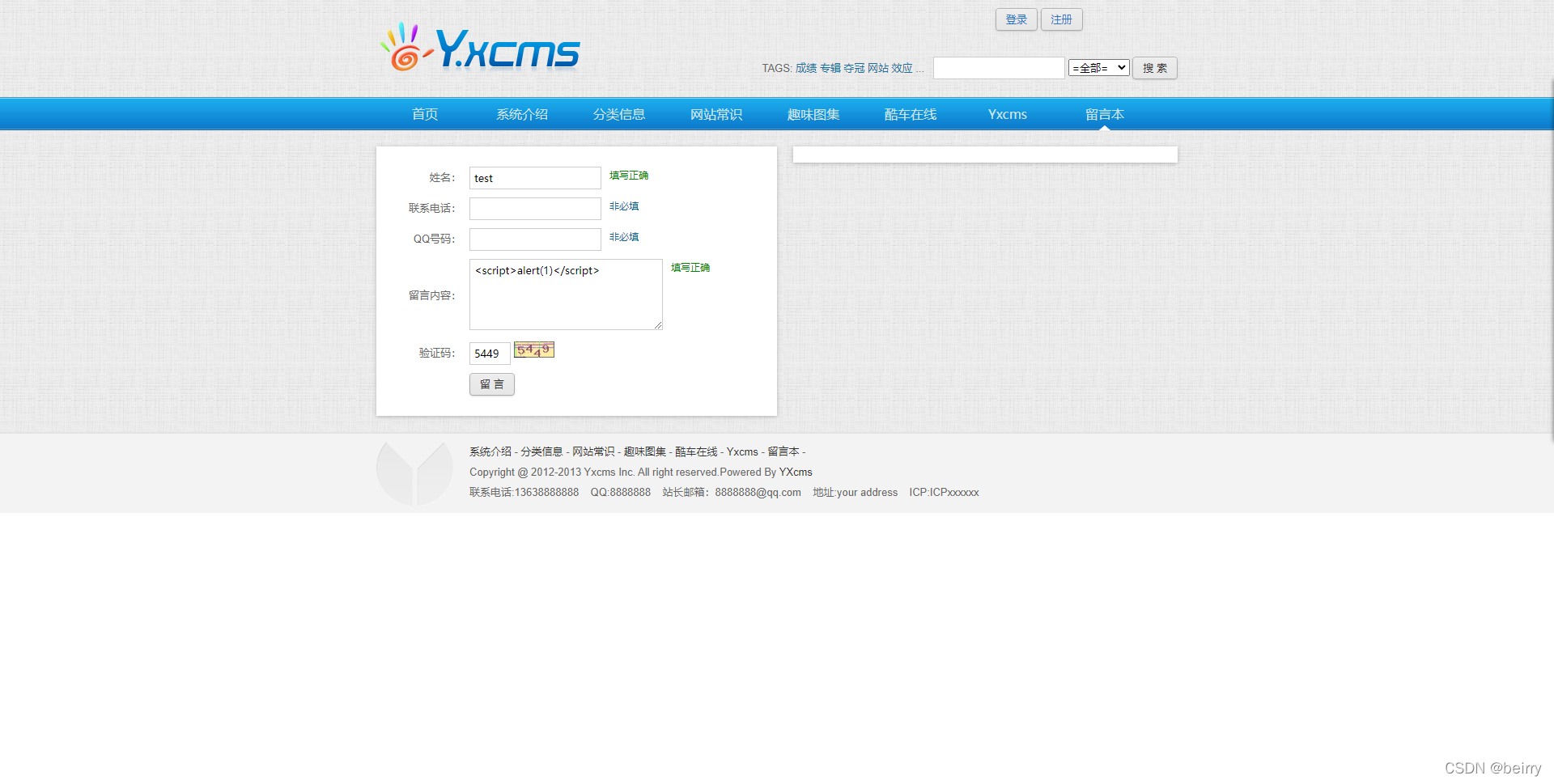Click the 登录 login button
This screenshot has width=1554, height=784.
[1017, 19]
